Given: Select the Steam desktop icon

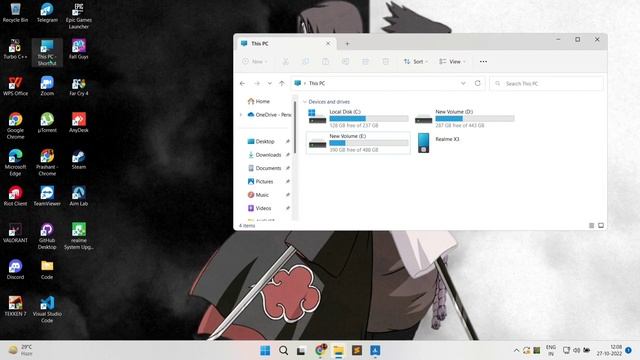Looking at the screenshot, I should [x=78, y=159].
